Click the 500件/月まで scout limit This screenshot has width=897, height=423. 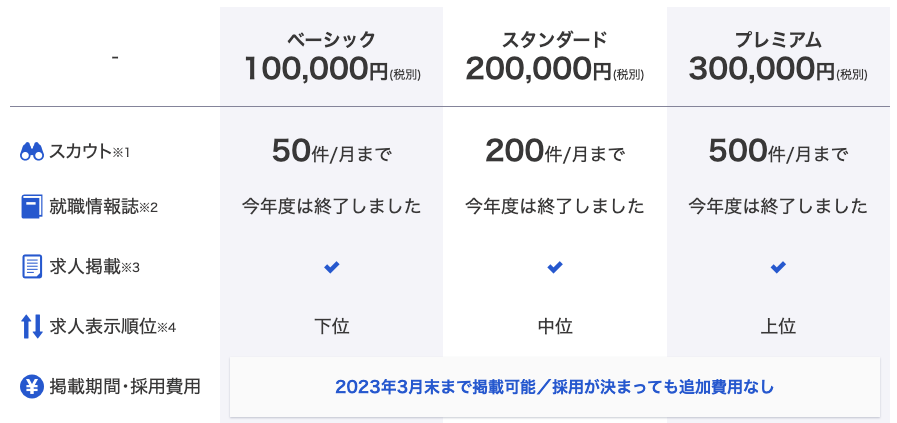point(778,152)
